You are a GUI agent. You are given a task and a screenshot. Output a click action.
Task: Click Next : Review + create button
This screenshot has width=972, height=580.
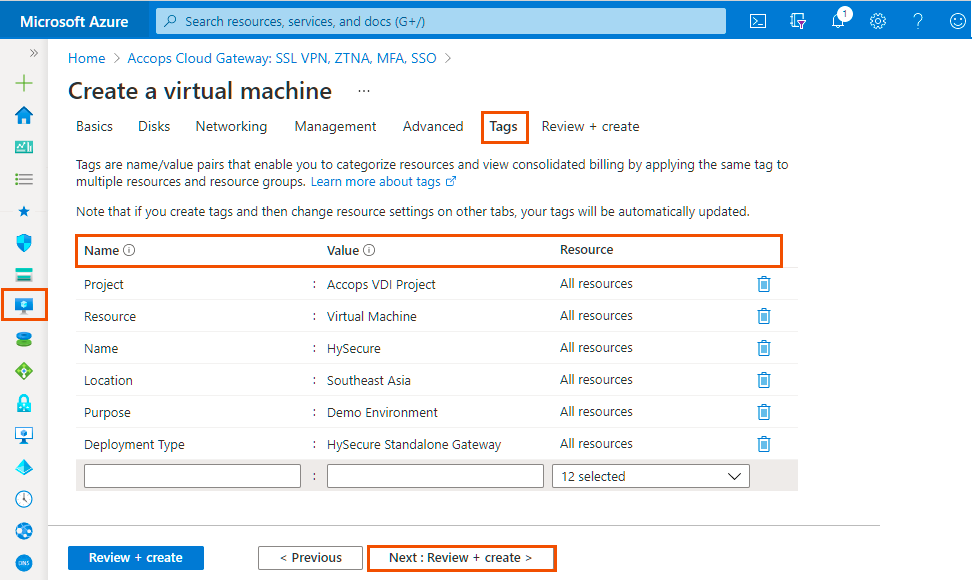461,558
